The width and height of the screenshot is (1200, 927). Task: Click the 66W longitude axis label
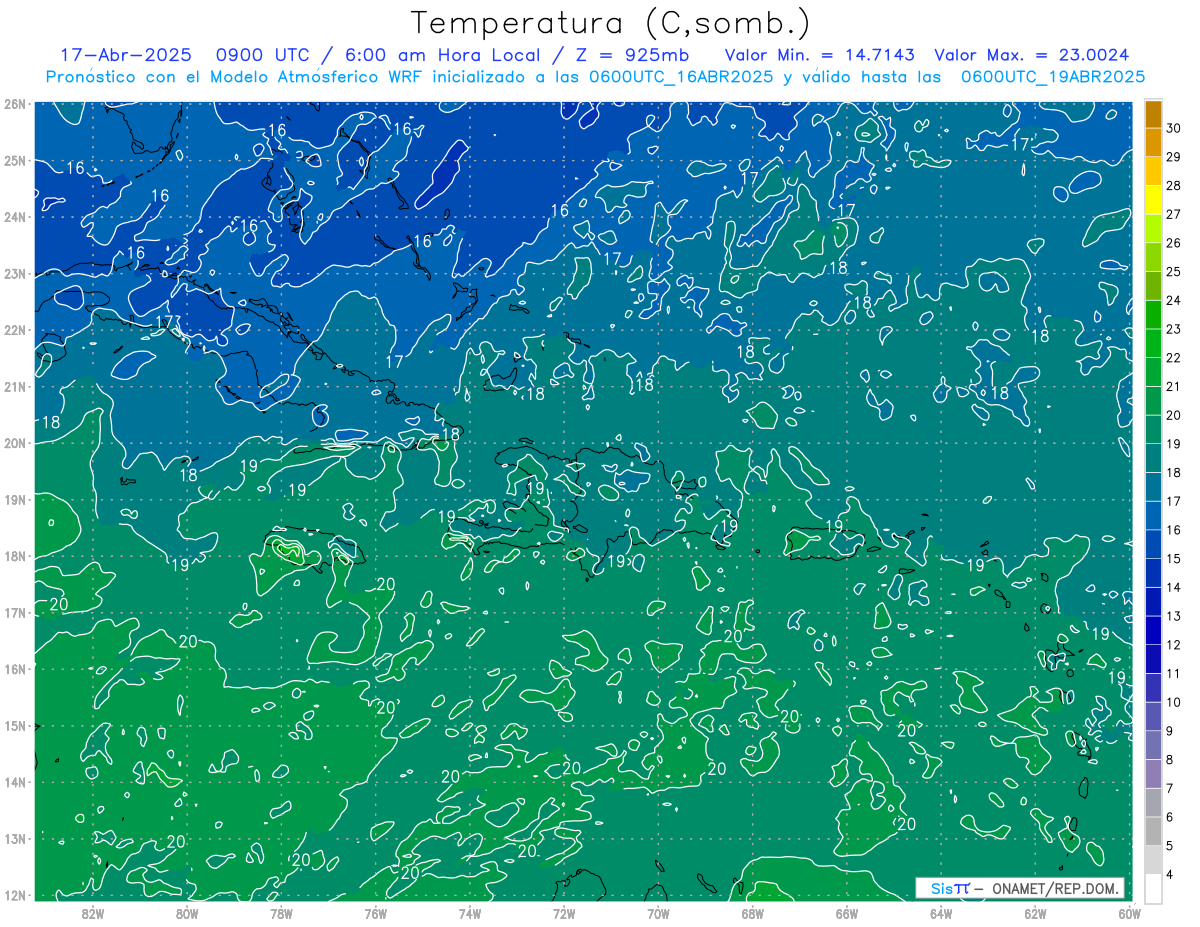point(847,913)
